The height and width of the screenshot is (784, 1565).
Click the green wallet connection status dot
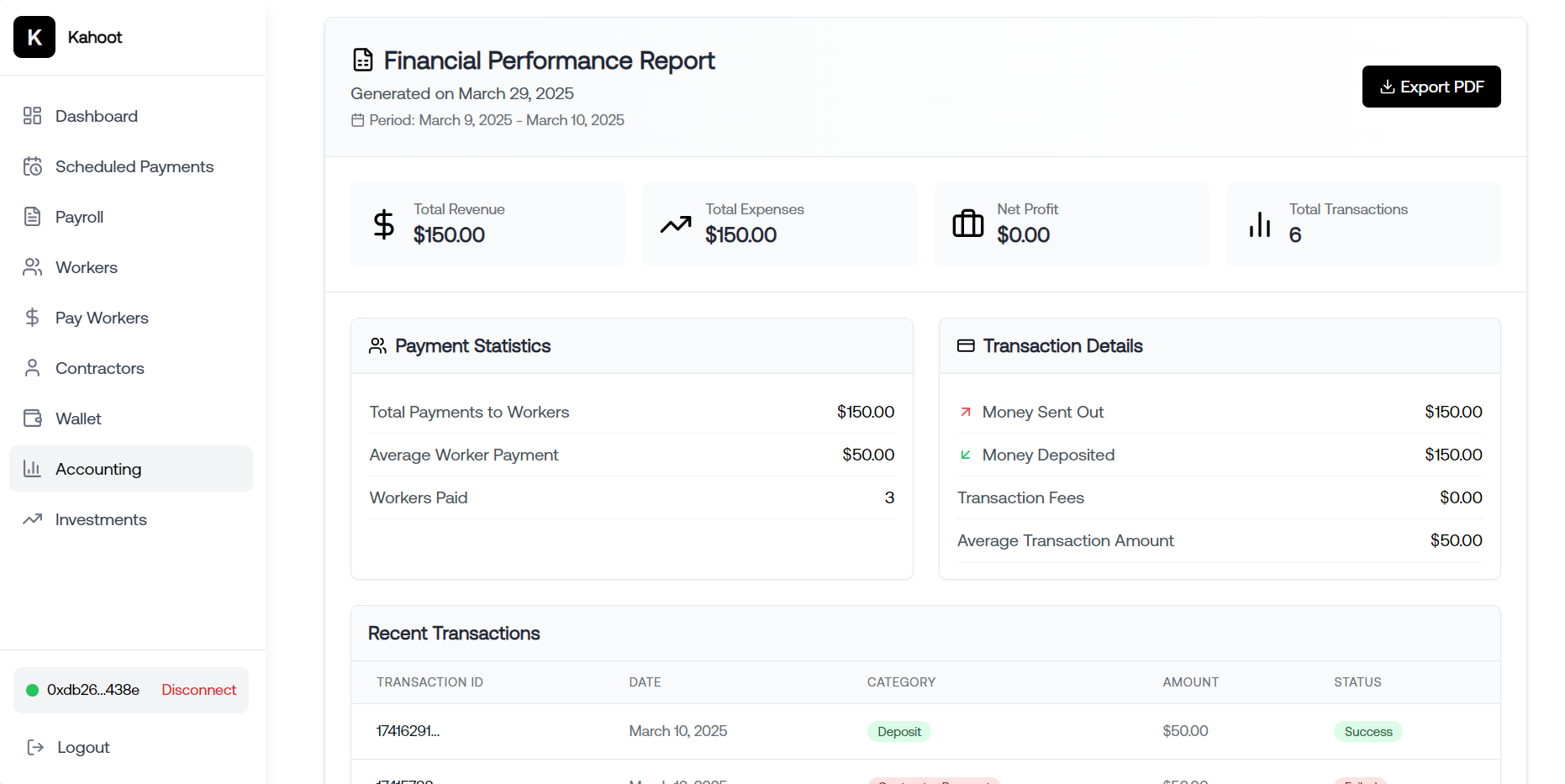(32, 690)
